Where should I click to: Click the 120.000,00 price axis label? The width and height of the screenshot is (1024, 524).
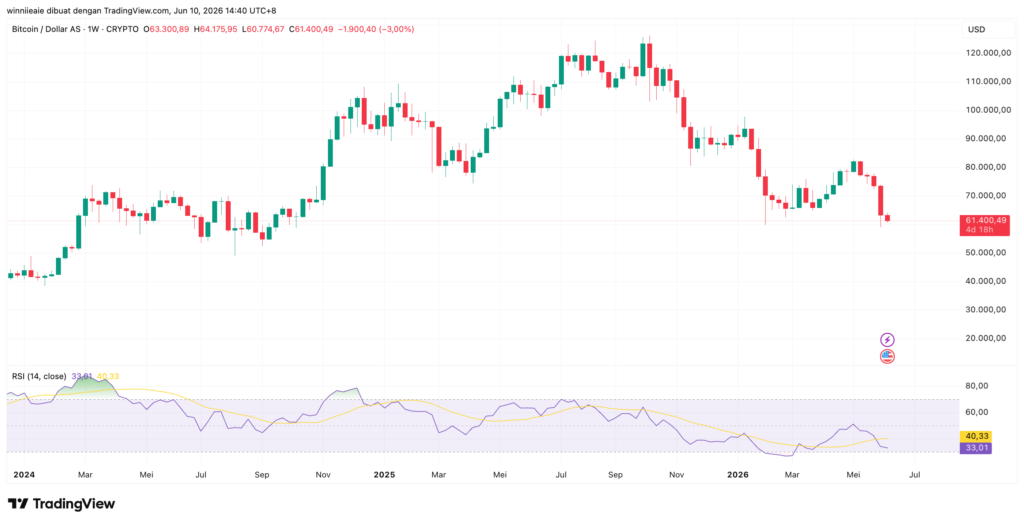(x=988, y=53)
